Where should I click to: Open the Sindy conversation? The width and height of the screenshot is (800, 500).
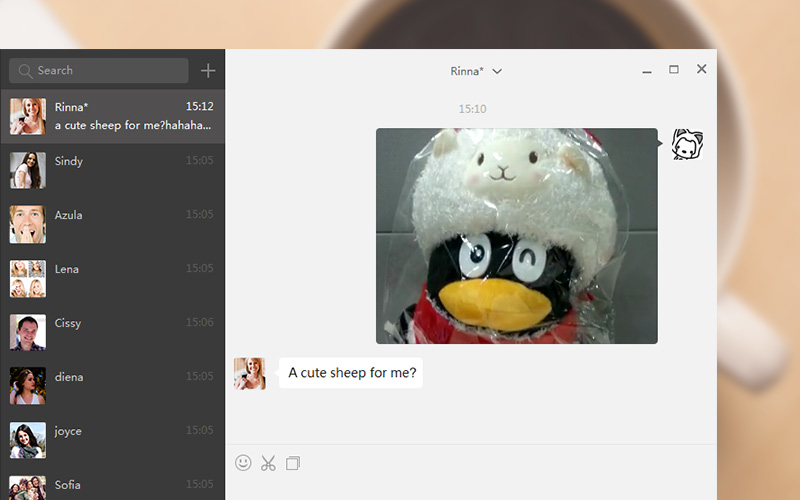click(x=112, y=170)
